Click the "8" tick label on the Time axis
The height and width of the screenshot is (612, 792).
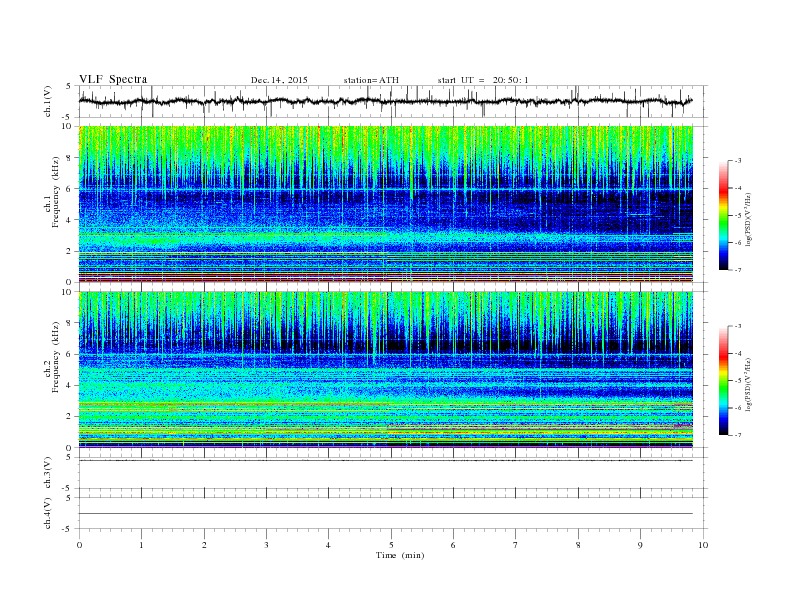click(x=578, y=545)
